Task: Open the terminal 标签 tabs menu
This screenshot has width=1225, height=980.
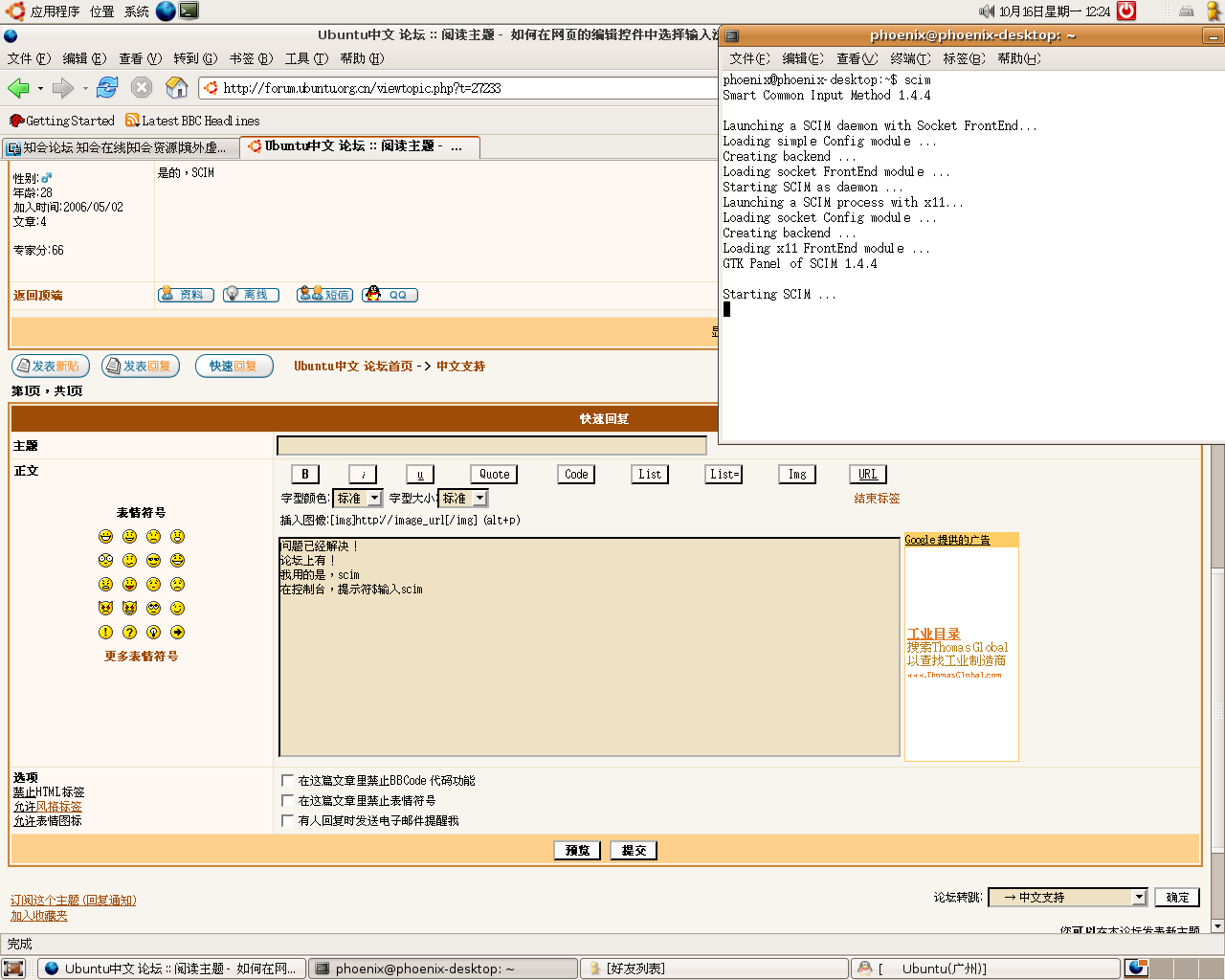Action: (964, 58)
